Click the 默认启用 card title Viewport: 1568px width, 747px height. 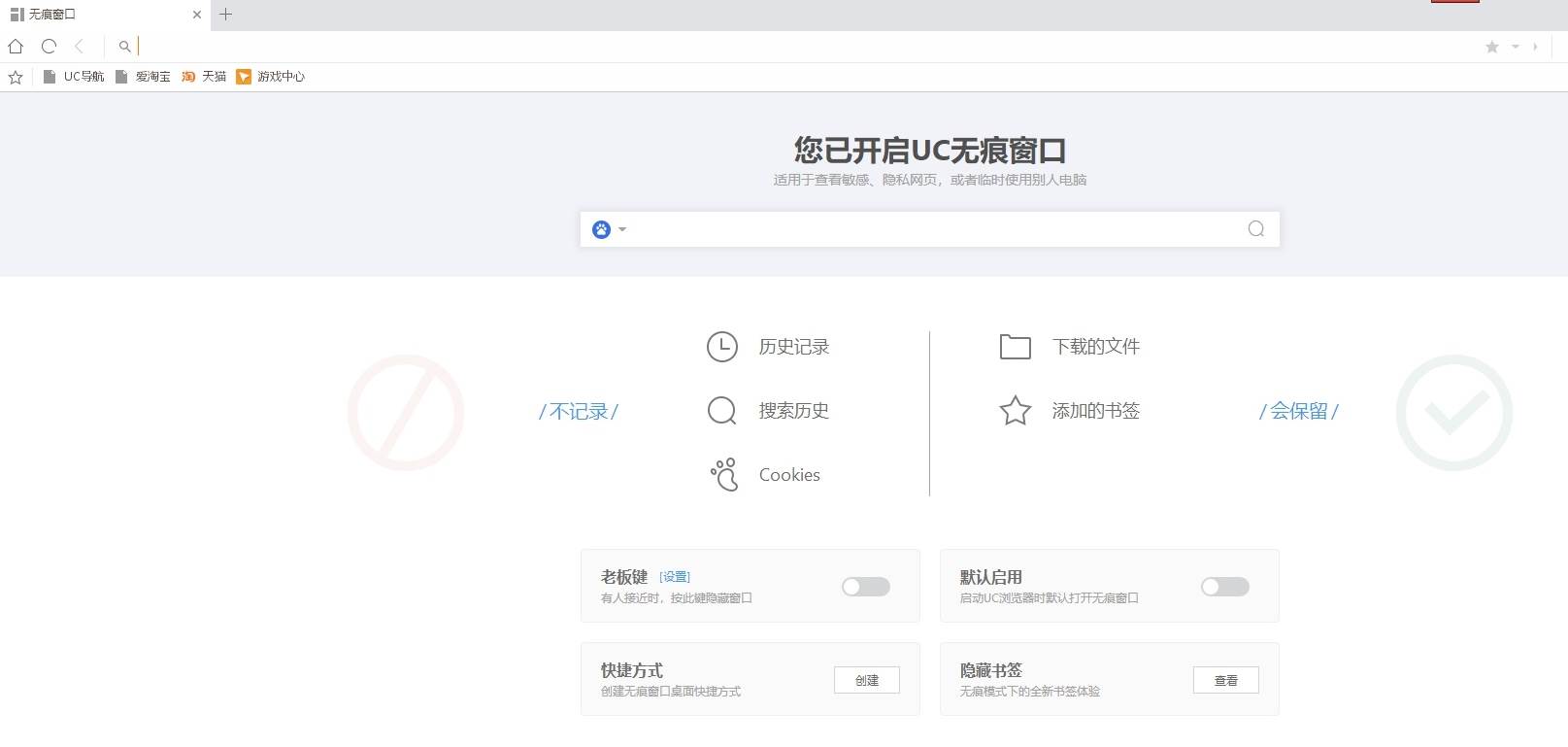click(991, 577)
